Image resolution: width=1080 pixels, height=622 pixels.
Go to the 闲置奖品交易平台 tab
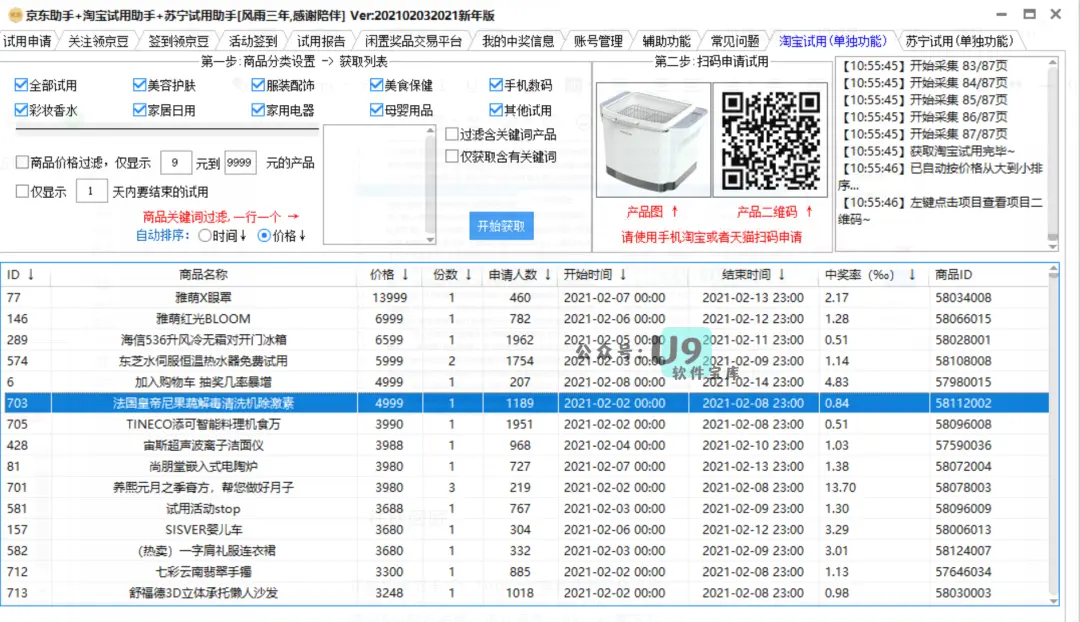(413, 41)
